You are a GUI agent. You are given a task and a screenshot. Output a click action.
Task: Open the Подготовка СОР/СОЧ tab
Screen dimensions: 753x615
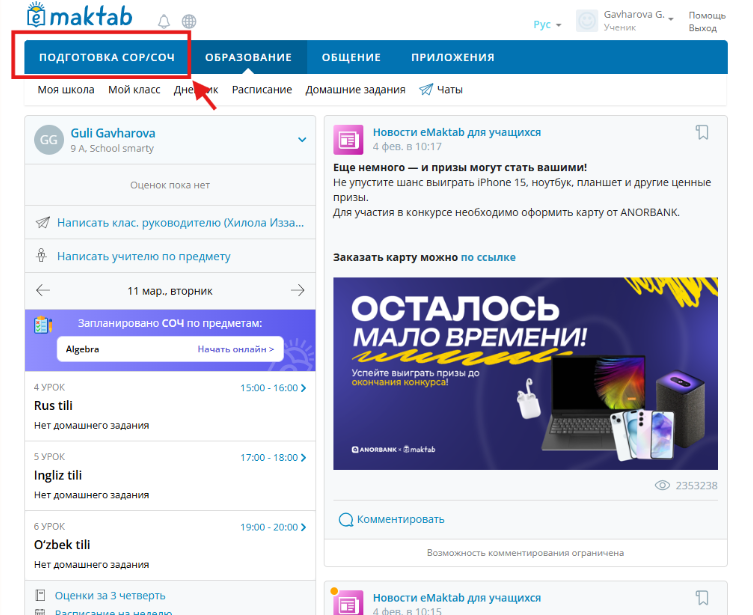click(107, 58)
